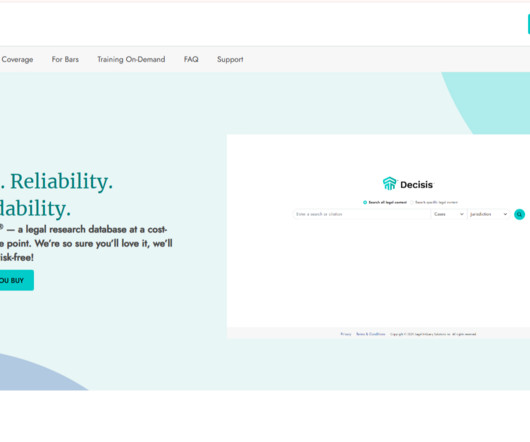Open the FAQ page

pos(191,59)
